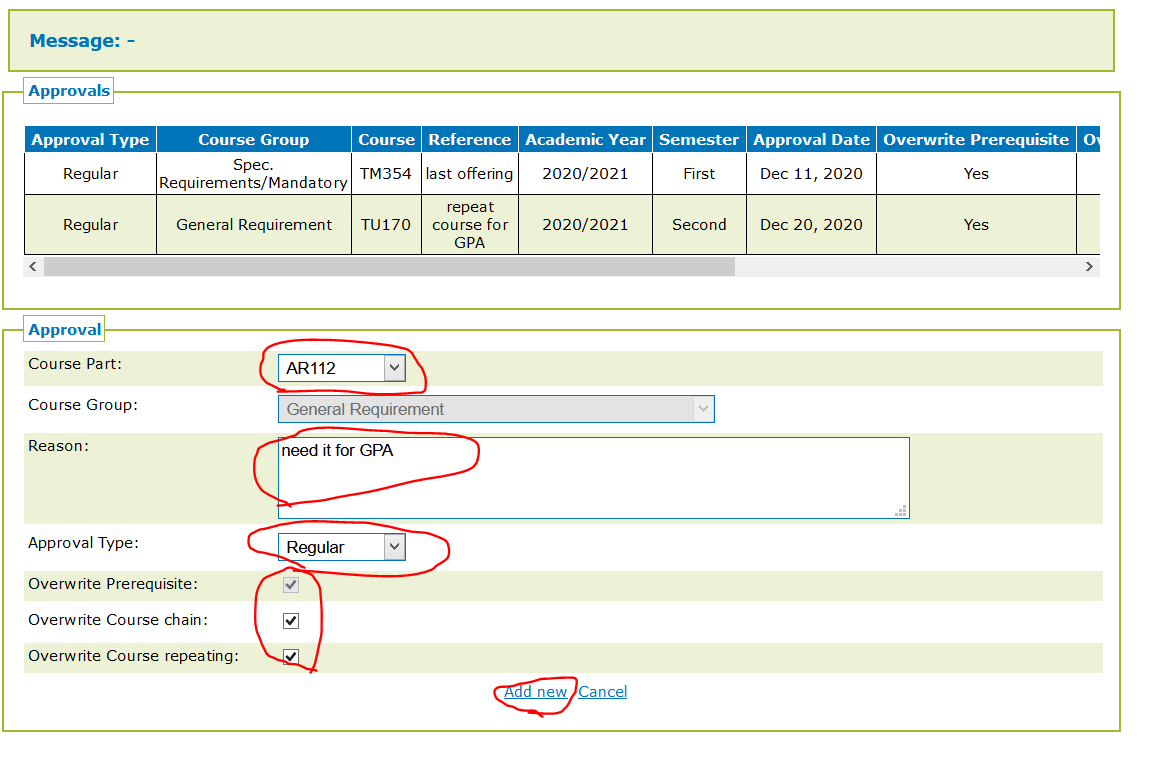Click the Yes cell in the TM354 row
The height and width of the screenshot is (757, 1149).
click(976, 174)
